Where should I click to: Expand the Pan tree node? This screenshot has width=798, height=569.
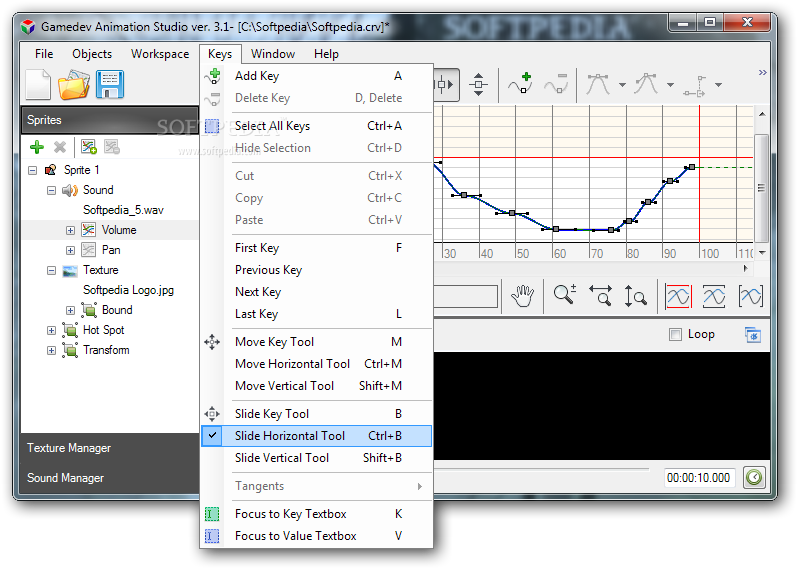point(70,250)
